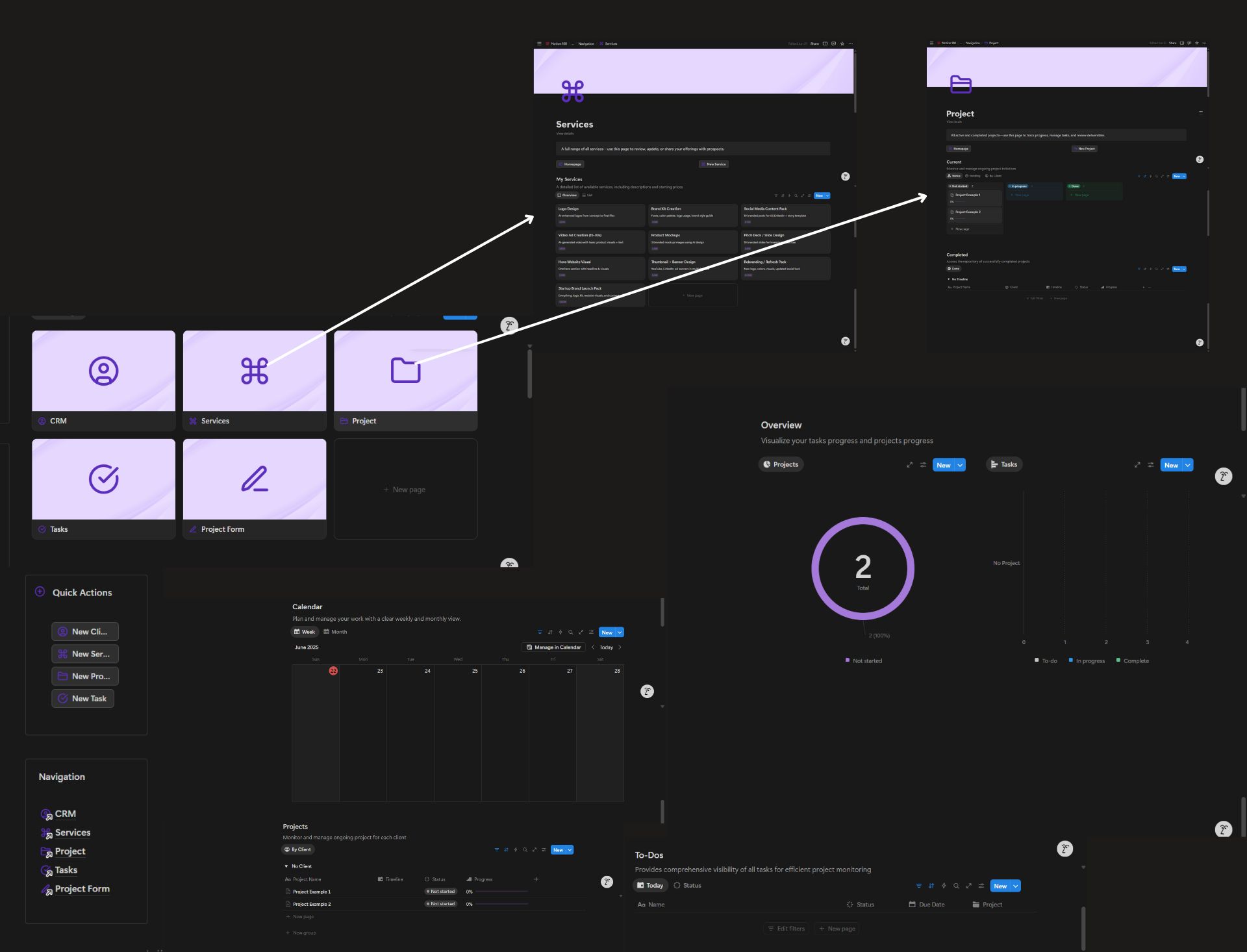Open the CRM gallery card
Viewport: 1247px width, 952px height.
click(103, 381)
